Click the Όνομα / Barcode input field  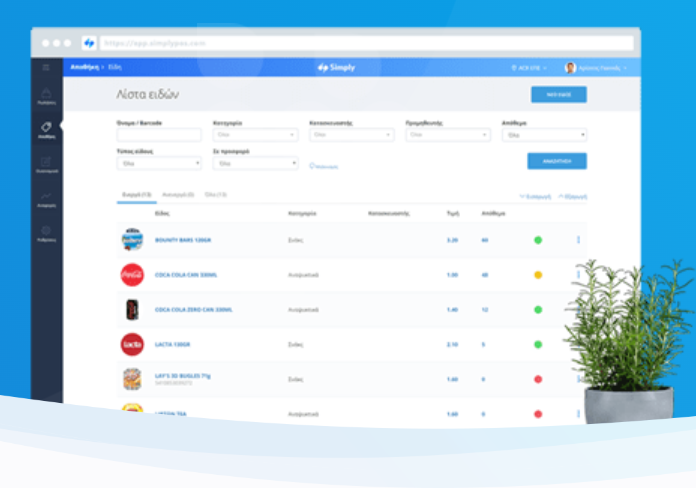158,135
